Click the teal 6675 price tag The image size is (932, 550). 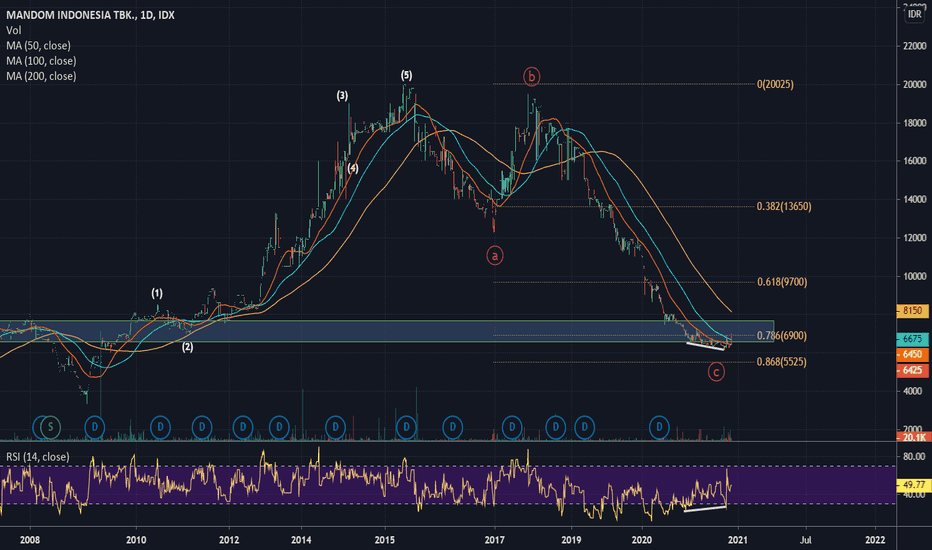click(912, 339)
